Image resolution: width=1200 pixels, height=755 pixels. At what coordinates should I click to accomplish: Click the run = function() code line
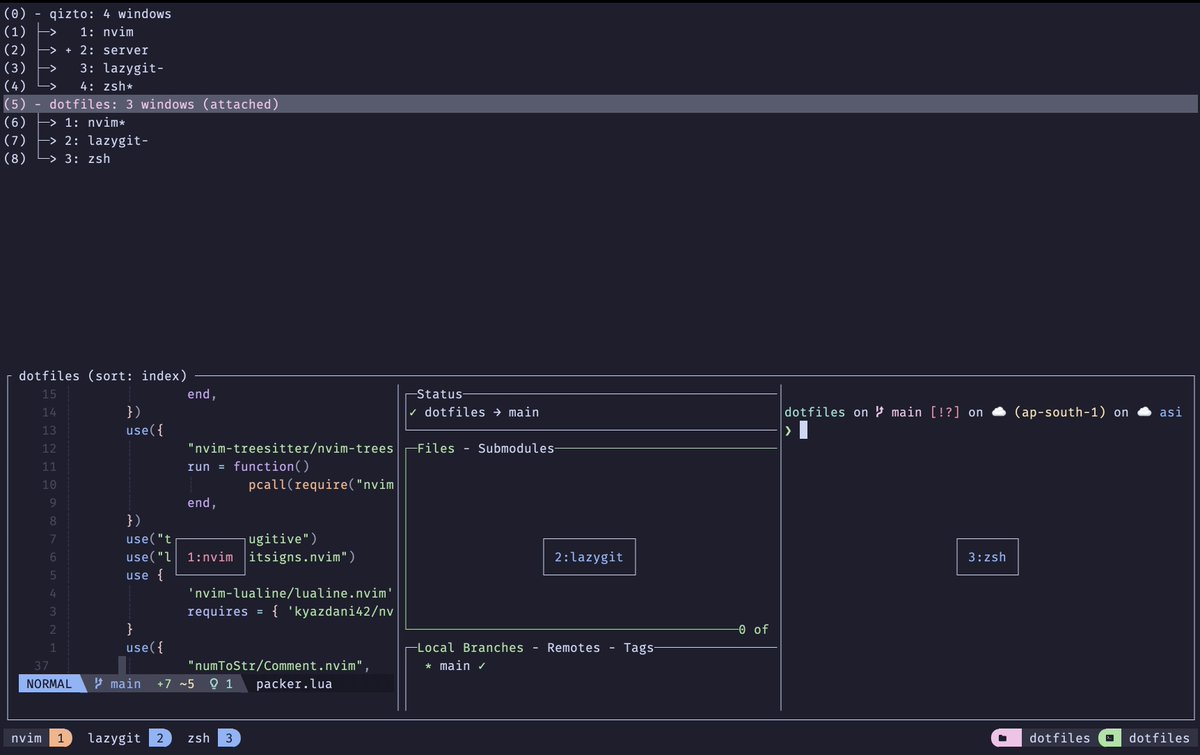pos(248,467)
